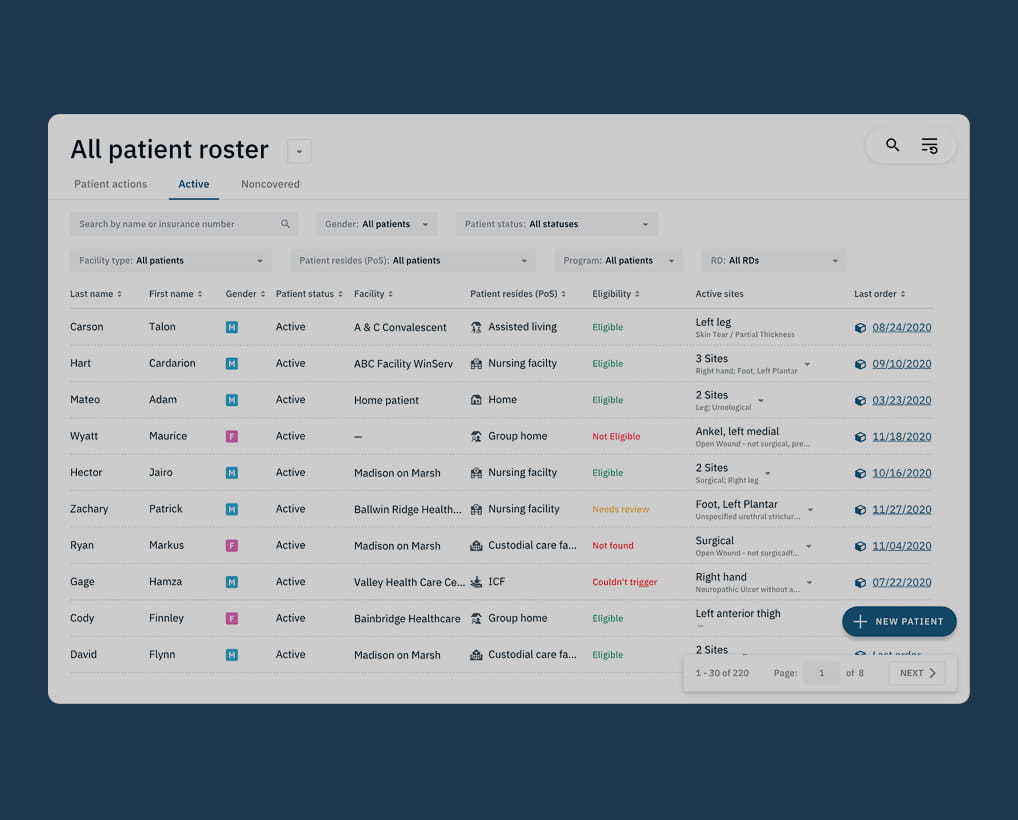This screenshot has height=820, width=1018.
Task: Click order package icon beside 11/18/2020
Action: click(860, 437)
